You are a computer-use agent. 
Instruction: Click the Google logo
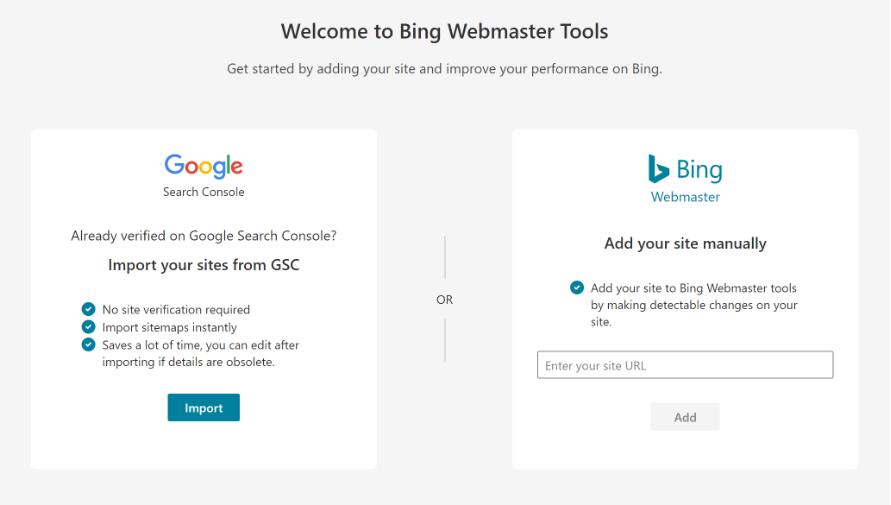pos(203,166)
